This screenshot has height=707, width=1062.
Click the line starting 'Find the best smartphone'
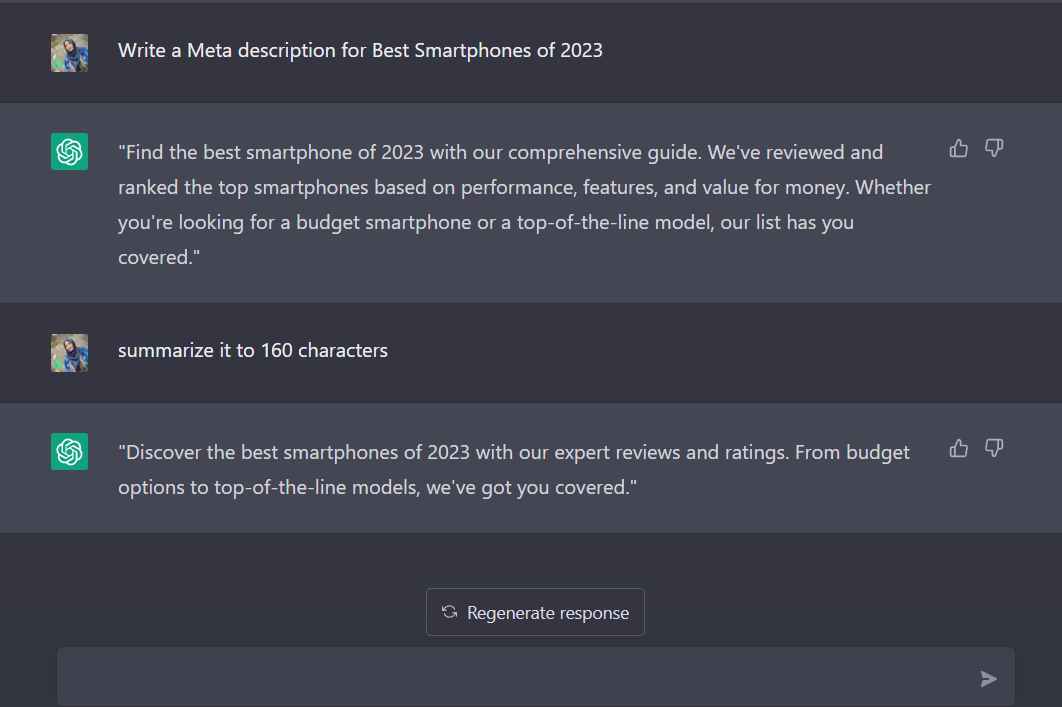(500, 153)
